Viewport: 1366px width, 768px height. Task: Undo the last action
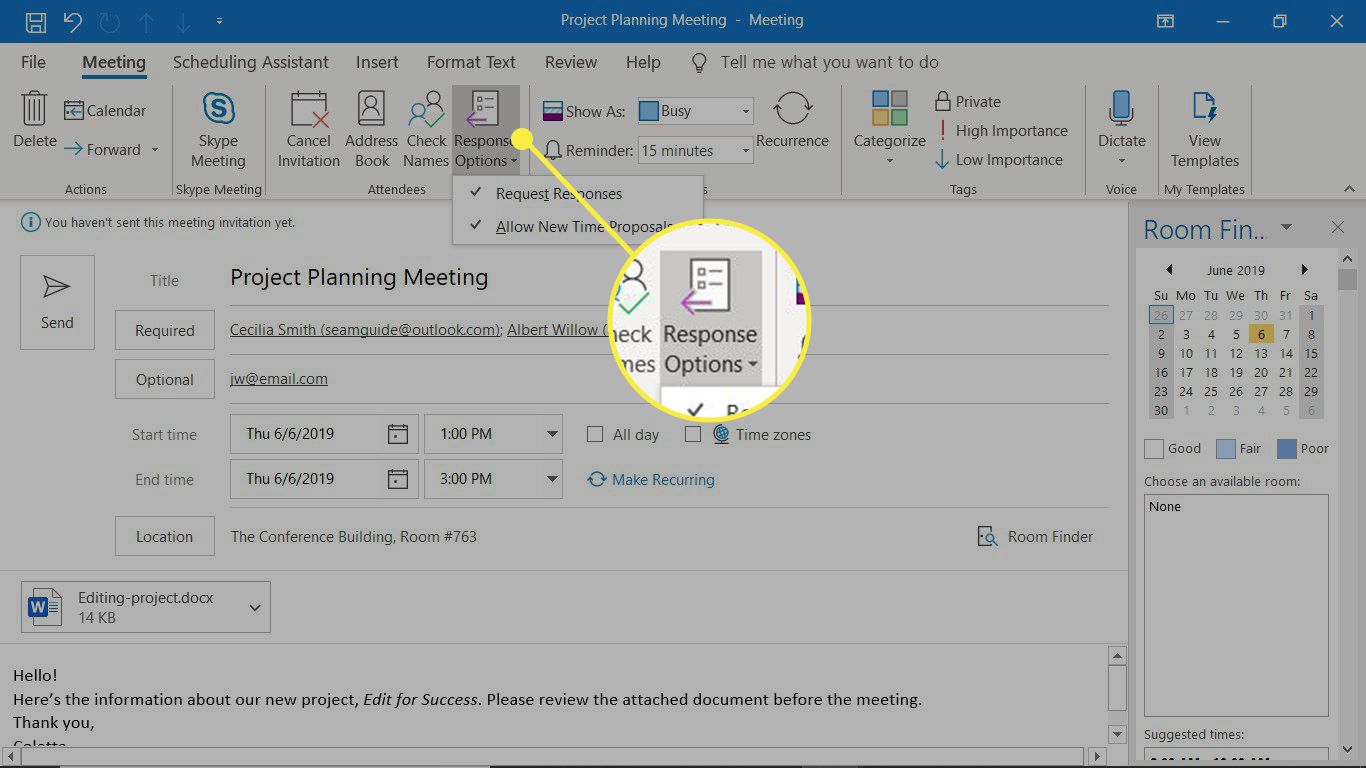72,20
